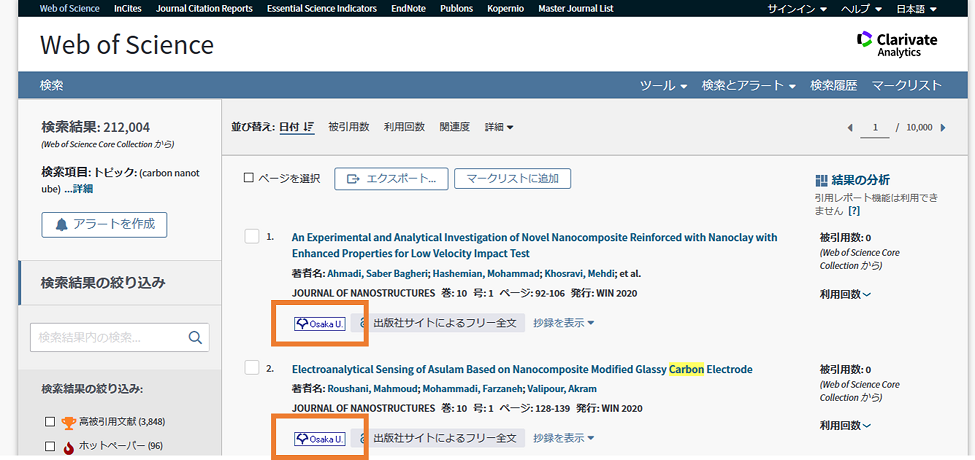Open マークリスト in blue bar
975x460 pixels.
click(x=907, y=86)
